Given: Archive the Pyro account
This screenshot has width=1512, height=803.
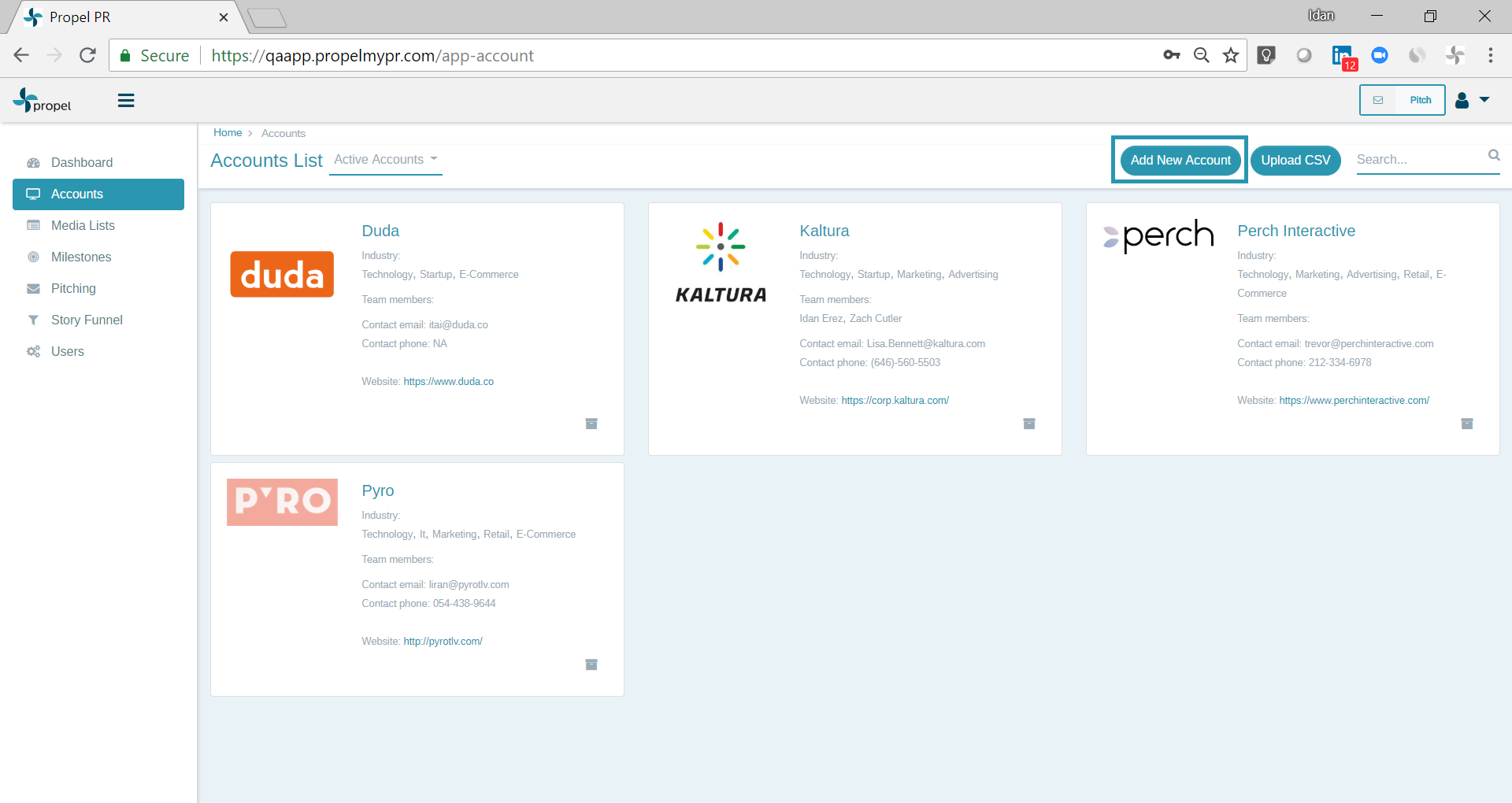Looking at the screenshot, I should point(591,664).
